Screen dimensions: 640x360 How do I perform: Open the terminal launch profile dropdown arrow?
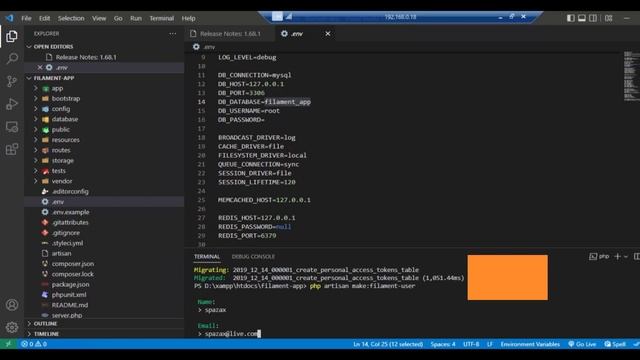[626, 257]
